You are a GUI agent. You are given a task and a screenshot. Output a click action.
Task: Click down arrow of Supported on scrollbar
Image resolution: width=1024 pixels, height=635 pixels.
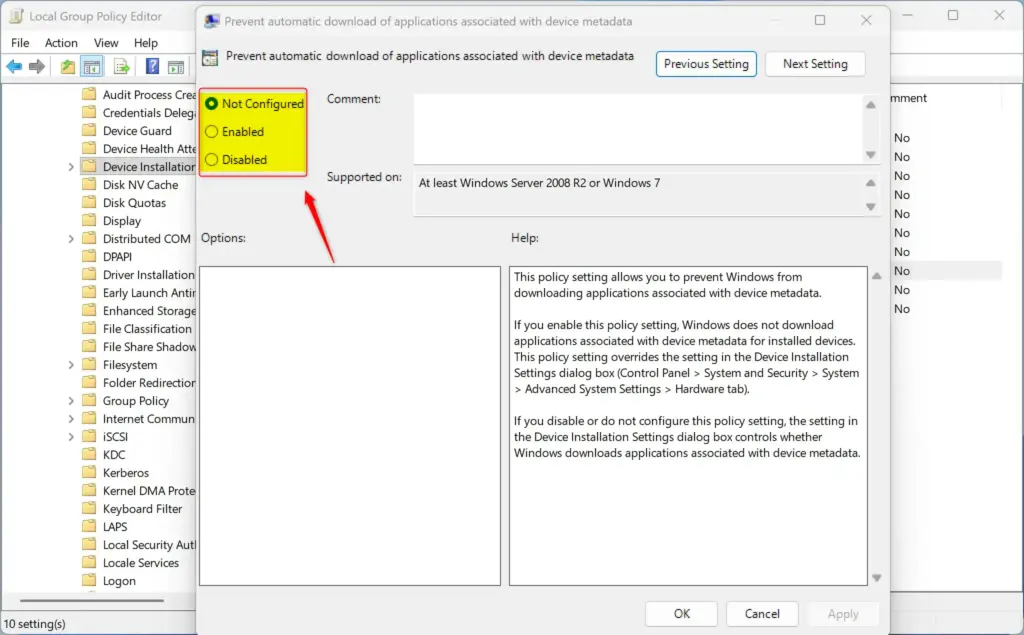pos(871,206)
